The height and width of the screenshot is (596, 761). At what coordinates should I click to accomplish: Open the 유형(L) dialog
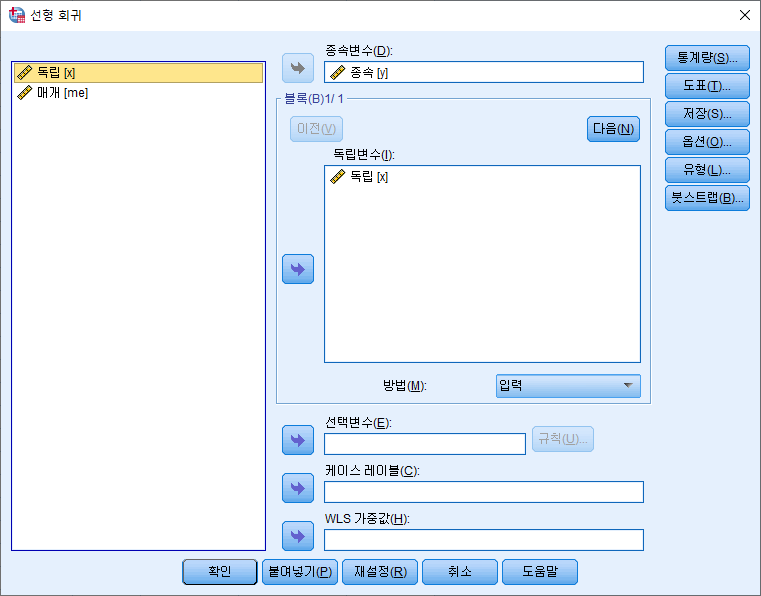707,170
